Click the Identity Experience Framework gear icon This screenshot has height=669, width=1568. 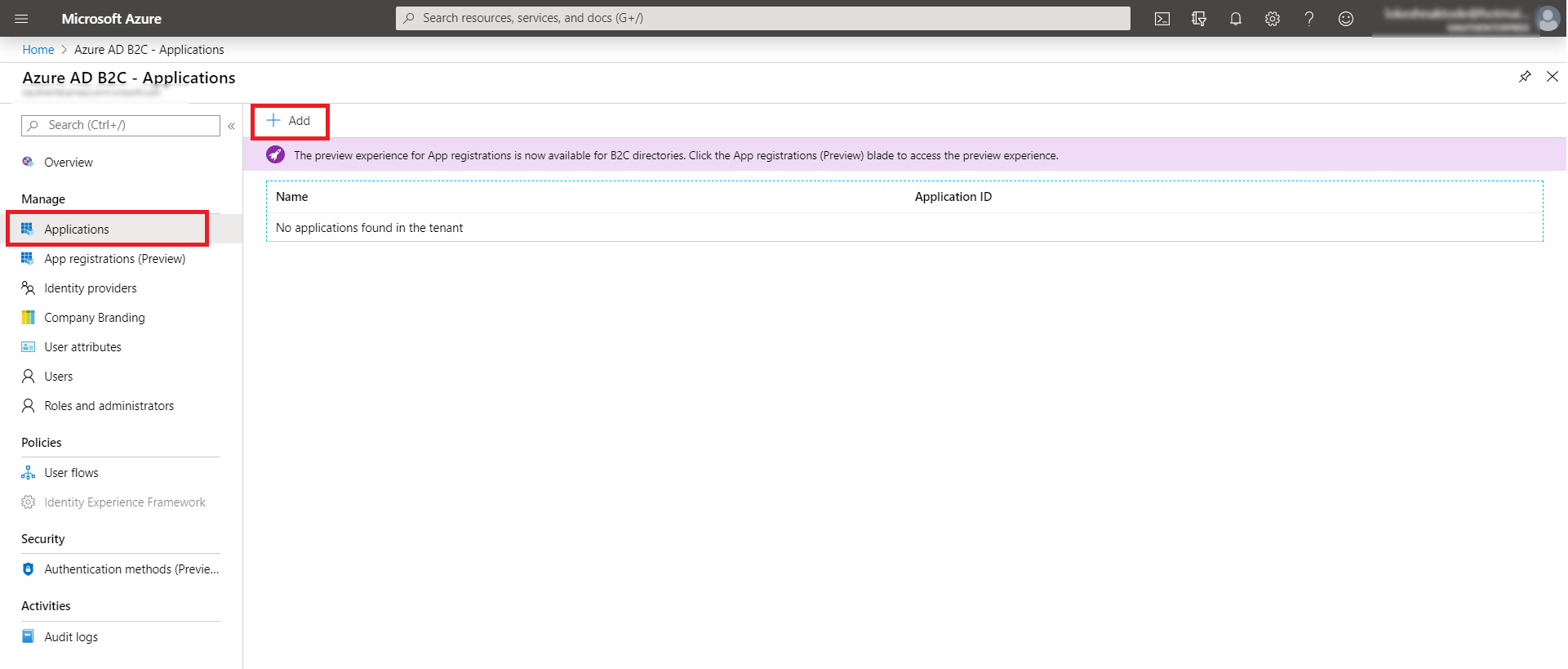[28, 502]
